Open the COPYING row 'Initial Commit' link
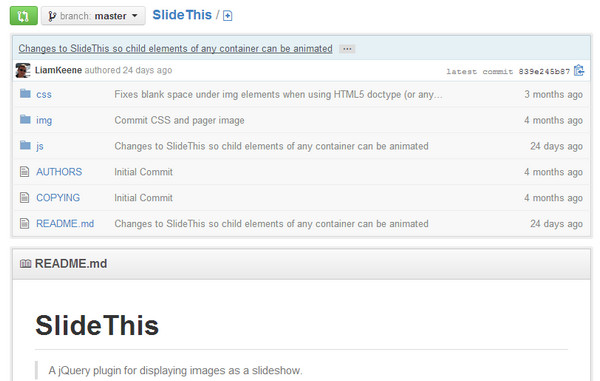Viewport: 600px width, 381px height. click(143, 198)
